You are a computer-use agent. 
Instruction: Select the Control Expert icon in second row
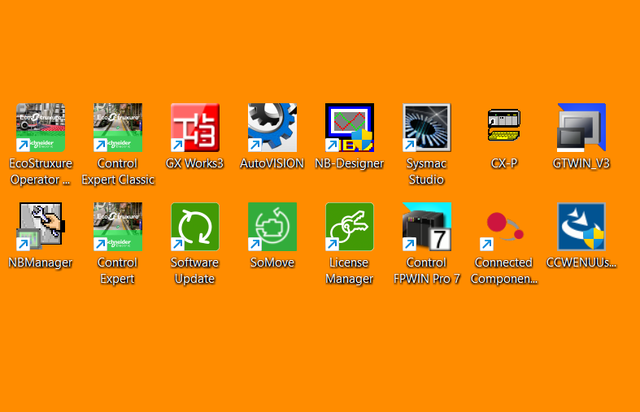point(118,226)
